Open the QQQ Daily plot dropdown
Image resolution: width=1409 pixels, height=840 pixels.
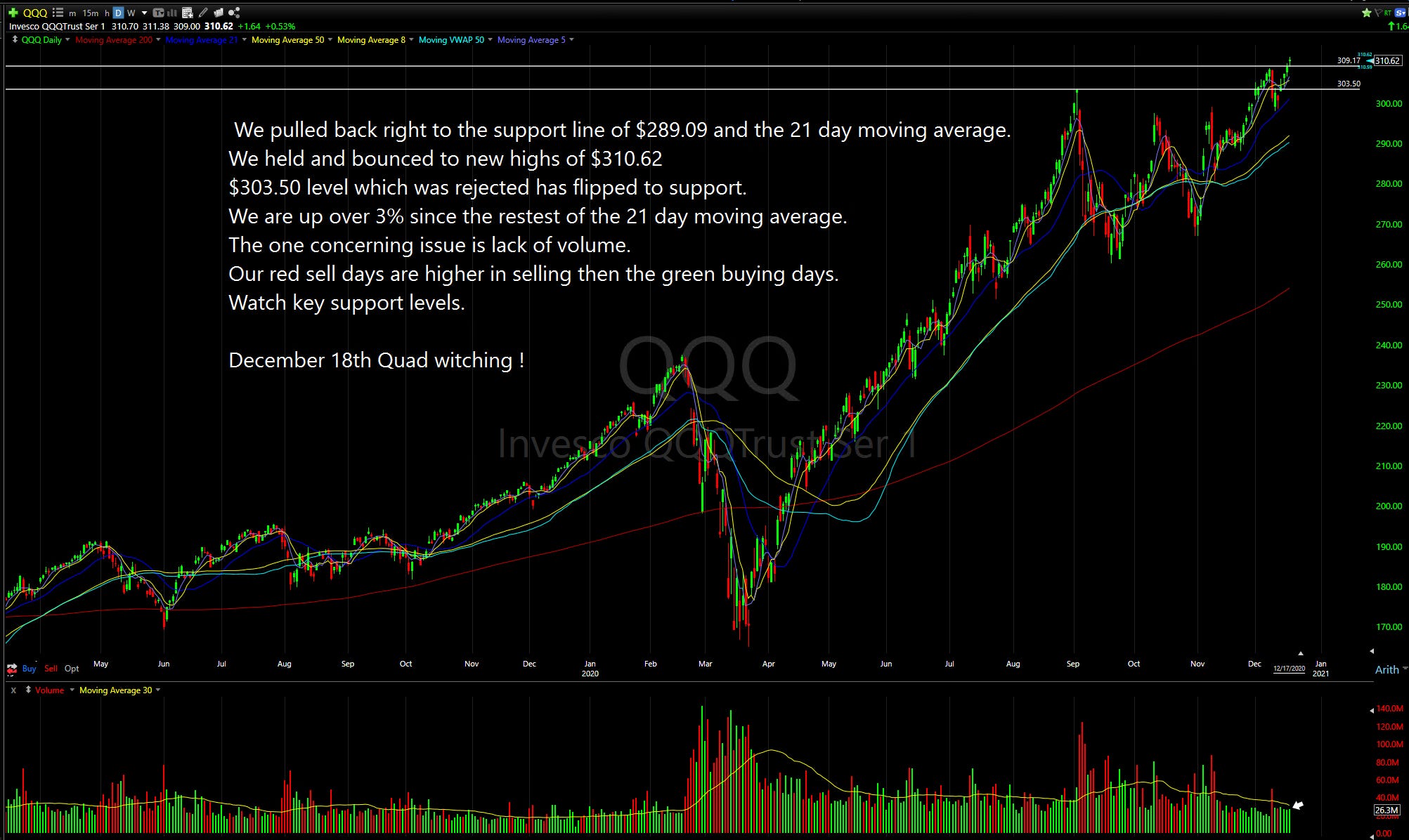(x=68, y=39)
